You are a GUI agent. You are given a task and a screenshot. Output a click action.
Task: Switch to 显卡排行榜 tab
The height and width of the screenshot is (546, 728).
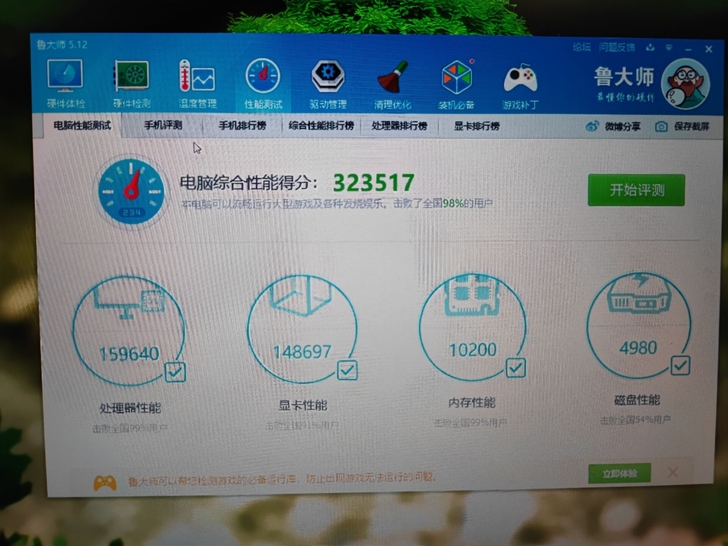click(476, 126)
